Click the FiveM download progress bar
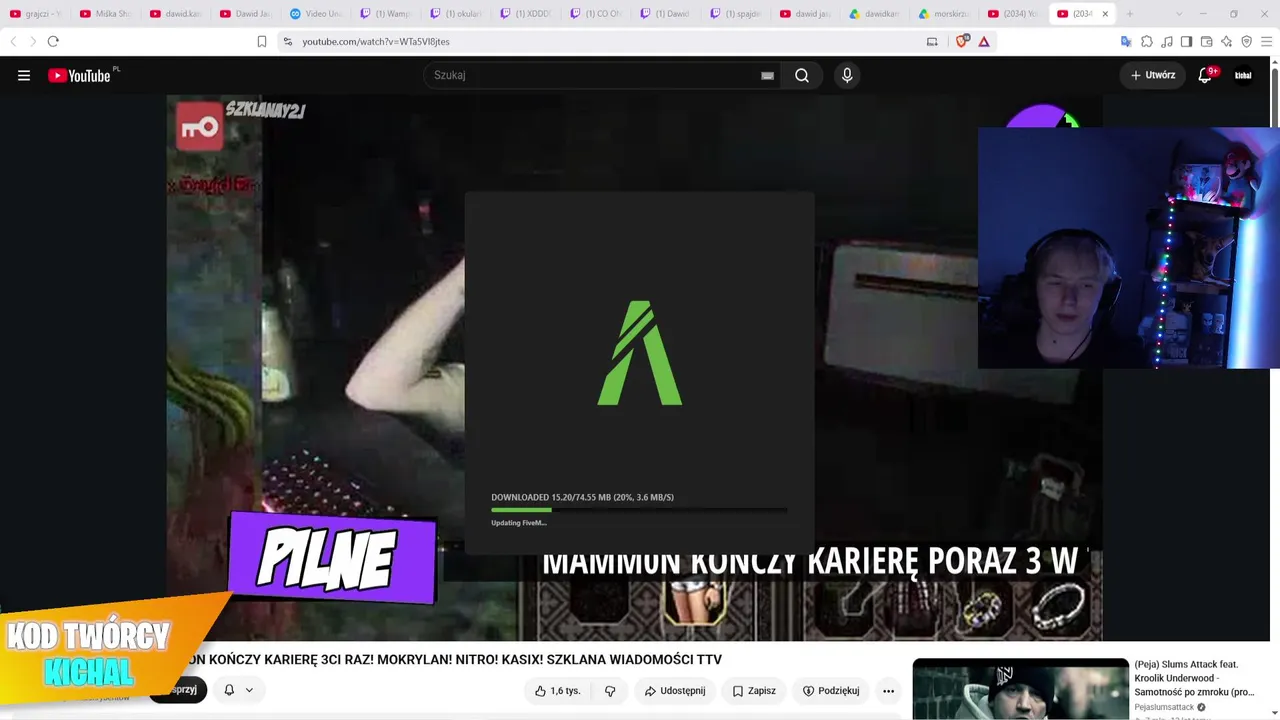The image size is (1280, 720). 639,510
